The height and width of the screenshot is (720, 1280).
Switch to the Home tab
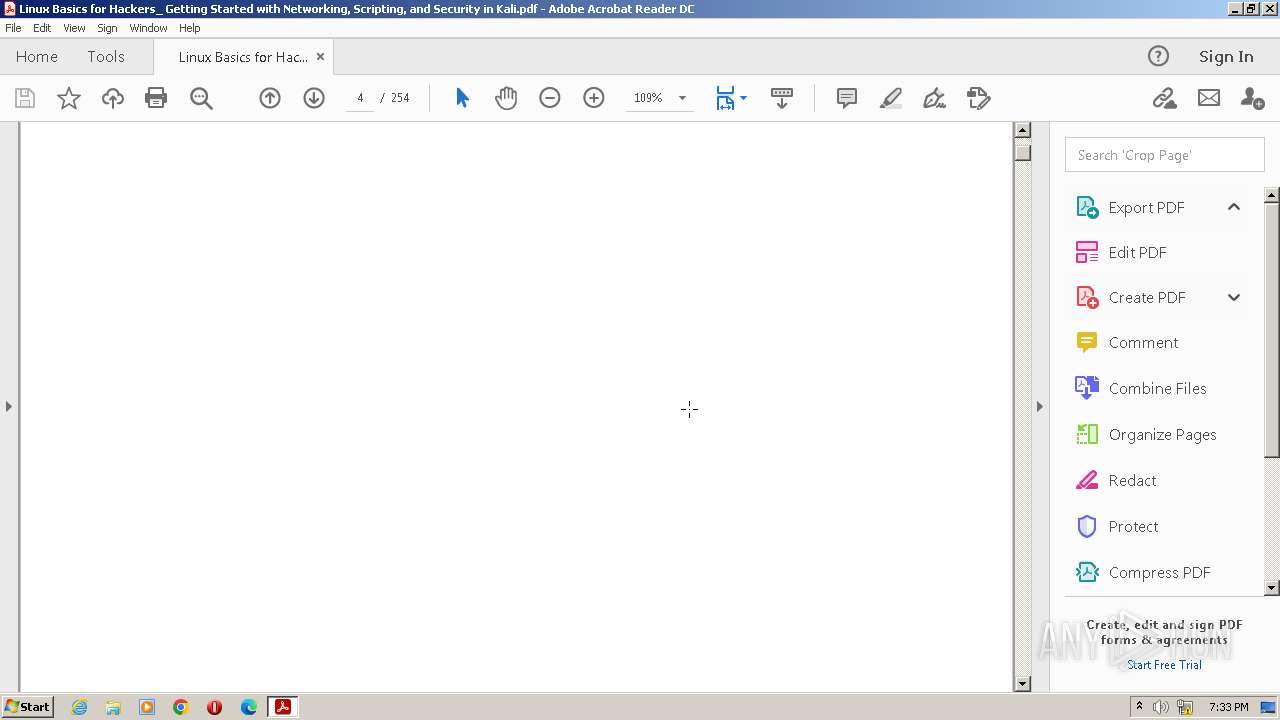click(37, 56)
